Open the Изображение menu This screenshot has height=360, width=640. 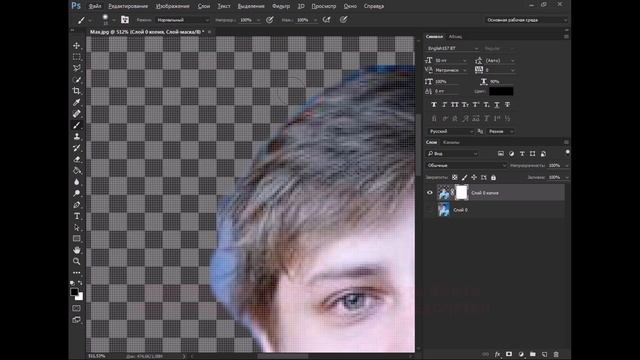point(173,6)
